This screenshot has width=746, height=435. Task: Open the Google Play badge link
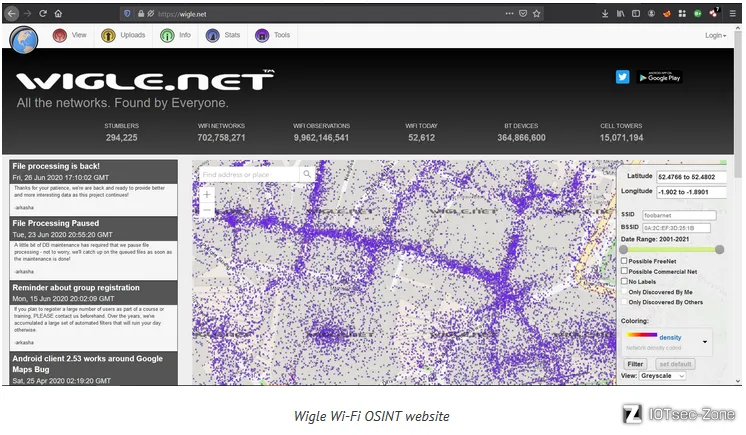click(659, 77)
